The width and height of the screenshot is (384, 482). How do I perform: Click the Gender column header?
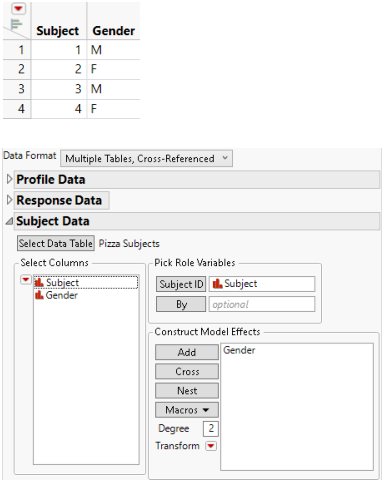coord(113,31)
